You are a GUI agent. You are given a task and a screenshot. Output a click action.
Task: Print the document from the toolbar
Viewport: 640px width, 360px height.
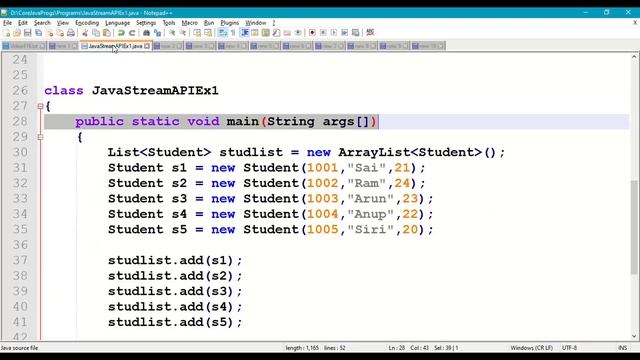tap(71, 33)
